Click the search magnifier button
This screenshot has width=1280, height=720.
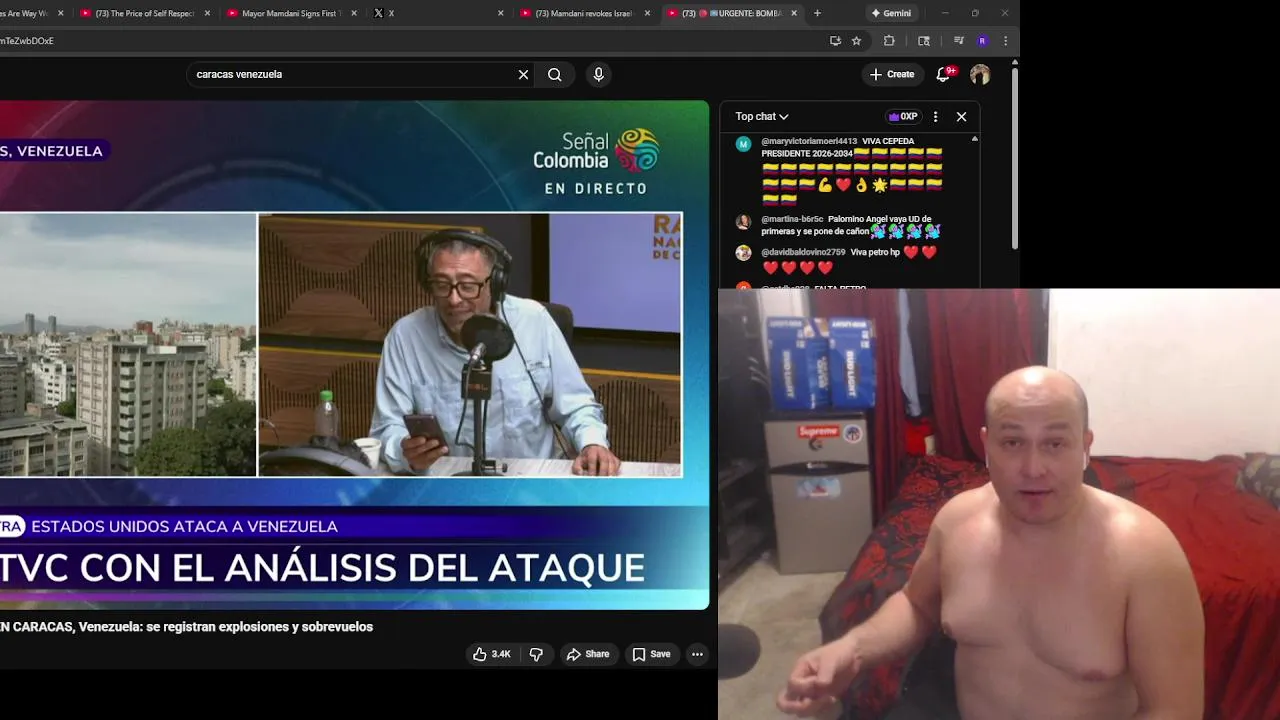tap(555, 74)
